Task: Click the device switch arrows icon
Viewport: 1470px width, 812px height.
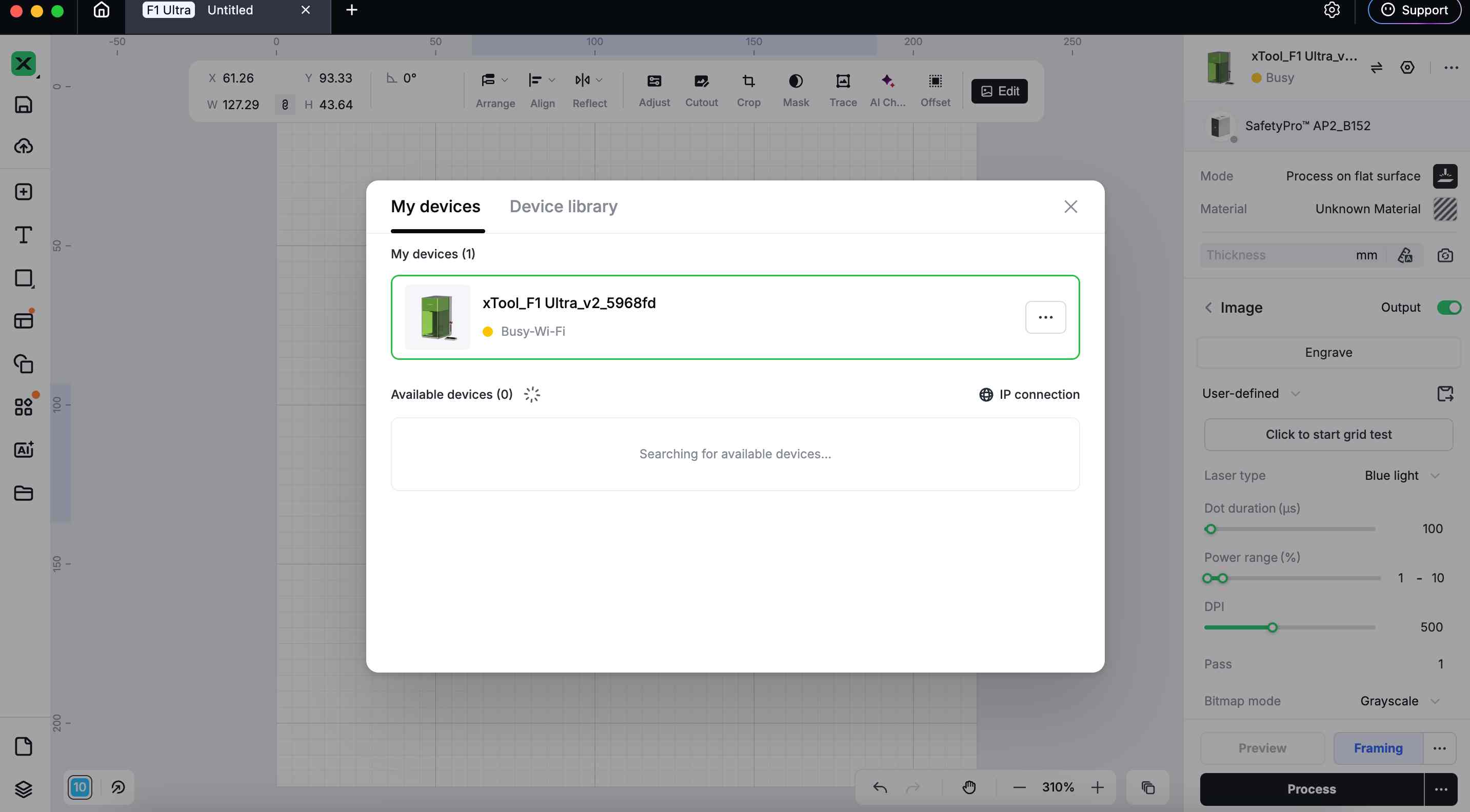Action: pyautogui.click(x=1377, y=68)
